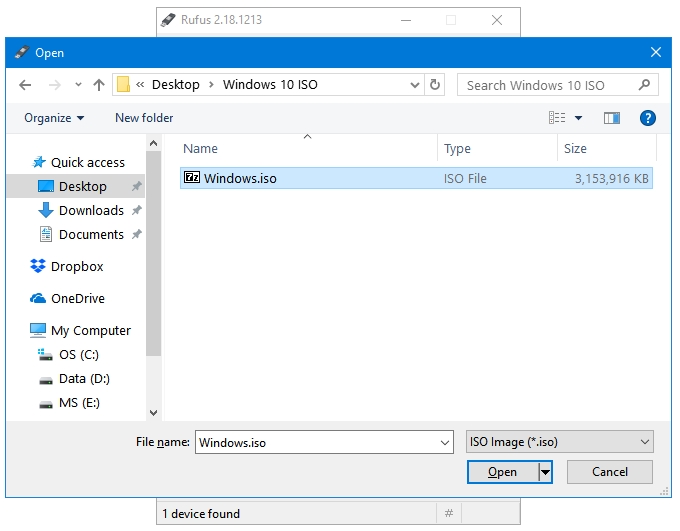Click the folder icon in address bar
This screenshot has height=531, width=680.
[123, 84]
